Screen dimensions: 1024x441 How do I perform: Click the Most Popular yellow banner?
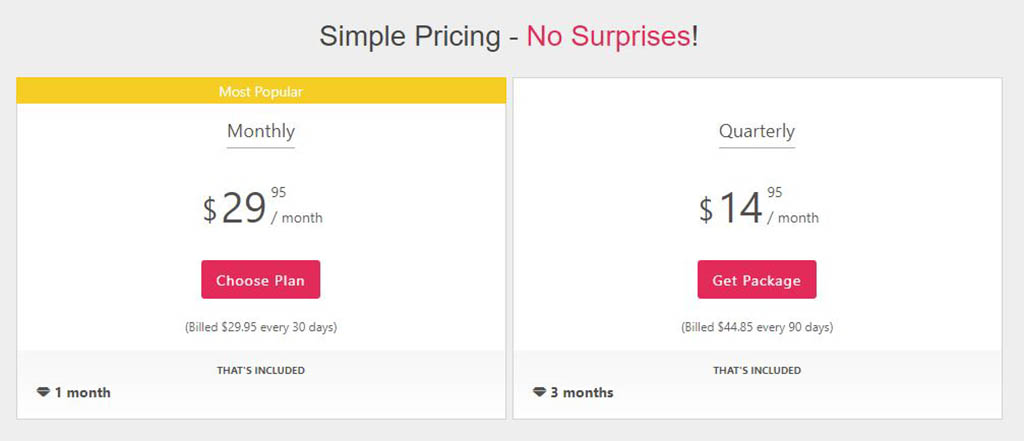click(261, 91)
